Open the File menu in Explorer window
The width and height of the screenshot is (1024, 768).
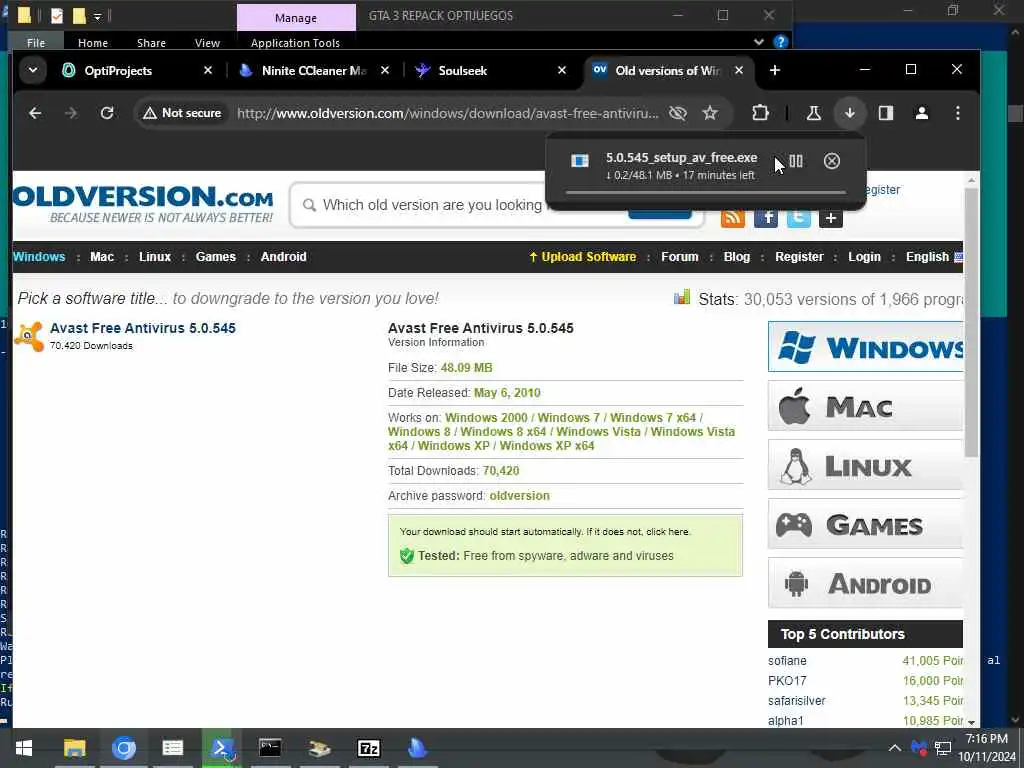pos(36,42)
